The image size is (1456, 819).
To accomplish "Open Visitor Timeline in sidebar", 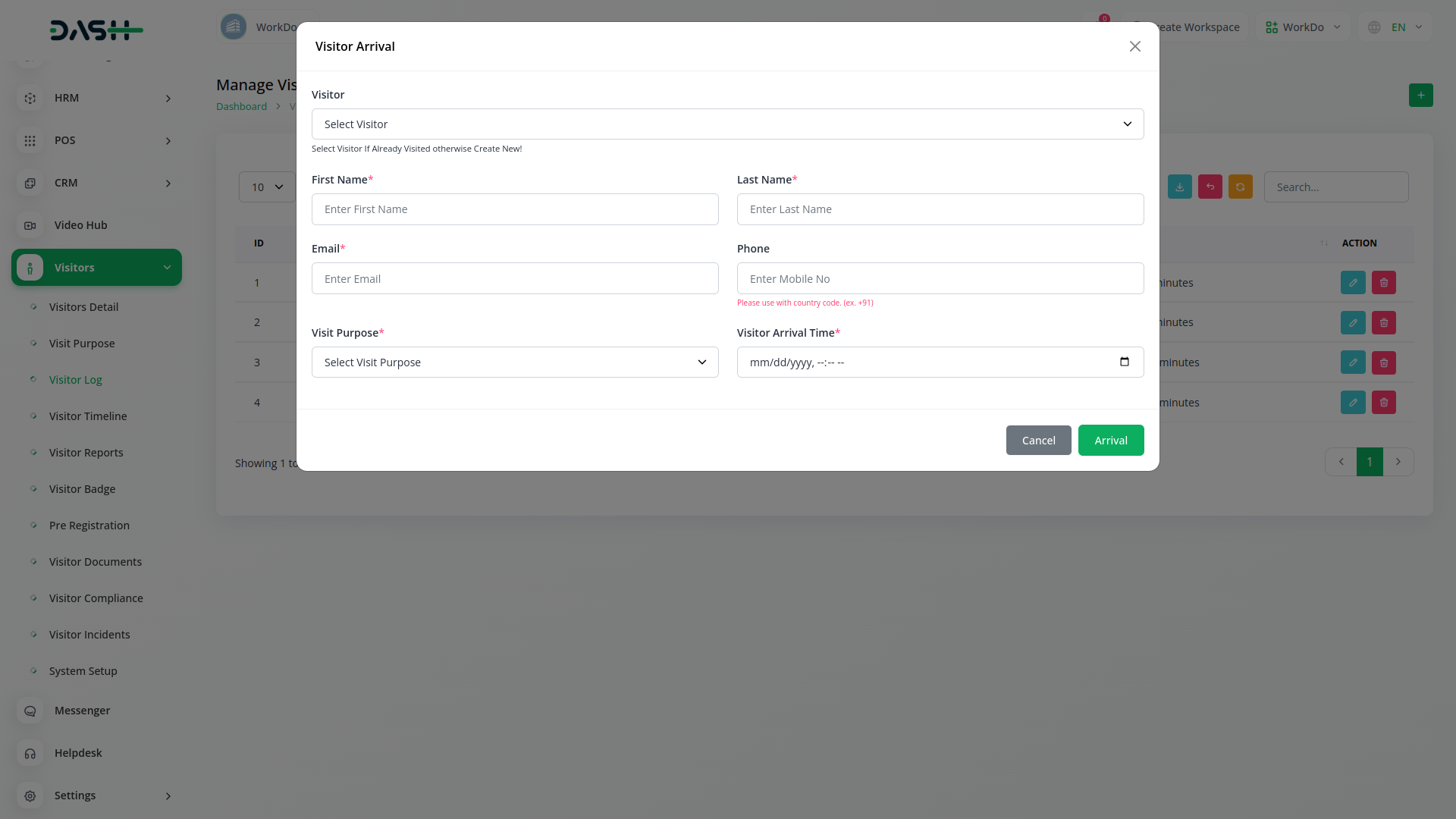I will click(88, 416).
